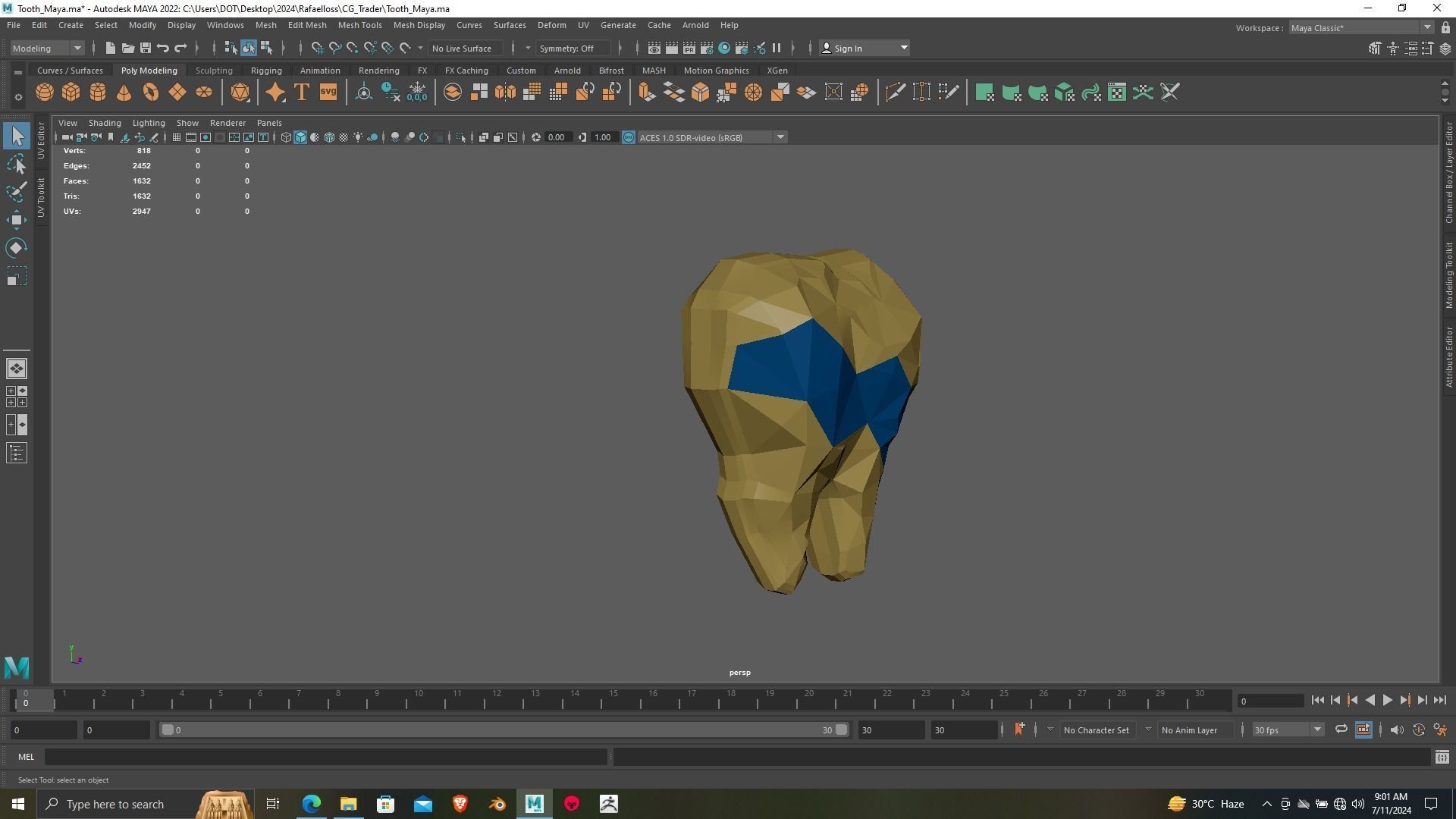
Task: Toggle smooth shade all in viewport
Action: (300, 137)
